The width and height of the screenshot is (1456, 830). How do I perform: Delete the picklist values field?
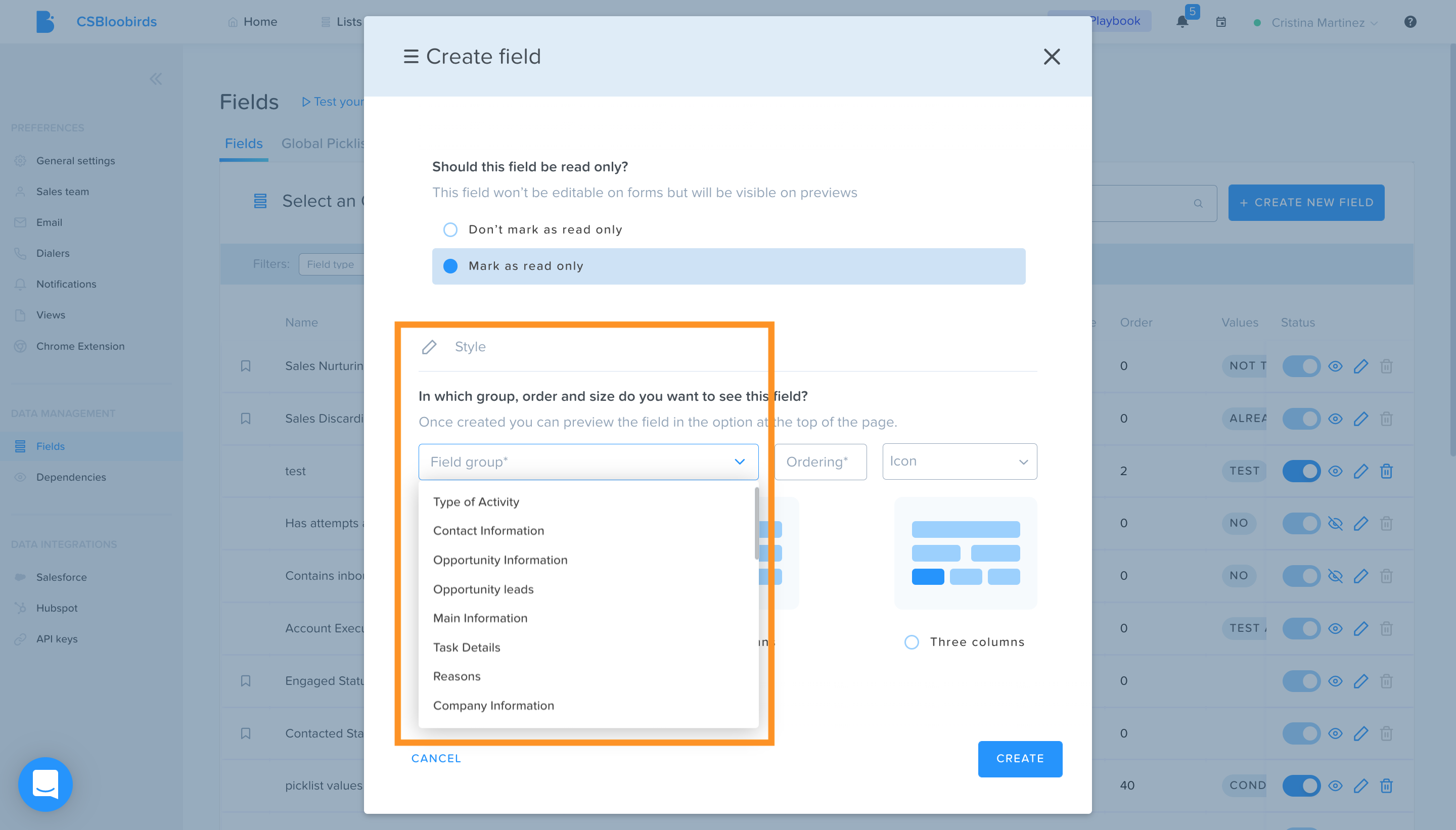(1386, 786)
